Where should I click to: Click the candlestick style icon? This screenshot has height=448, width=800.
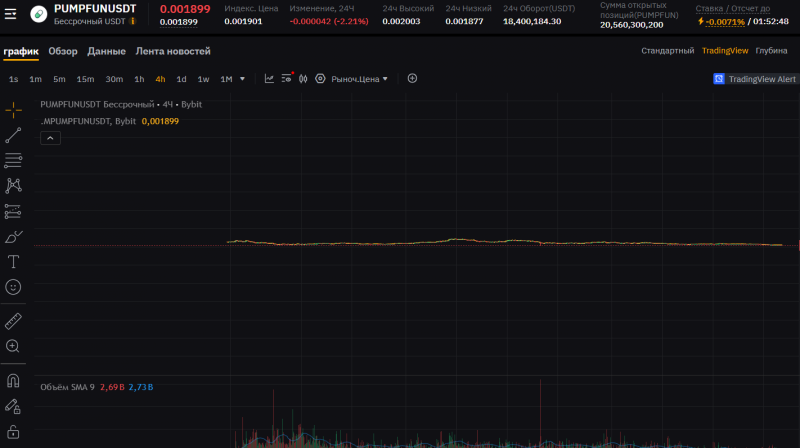click(303, 79)
